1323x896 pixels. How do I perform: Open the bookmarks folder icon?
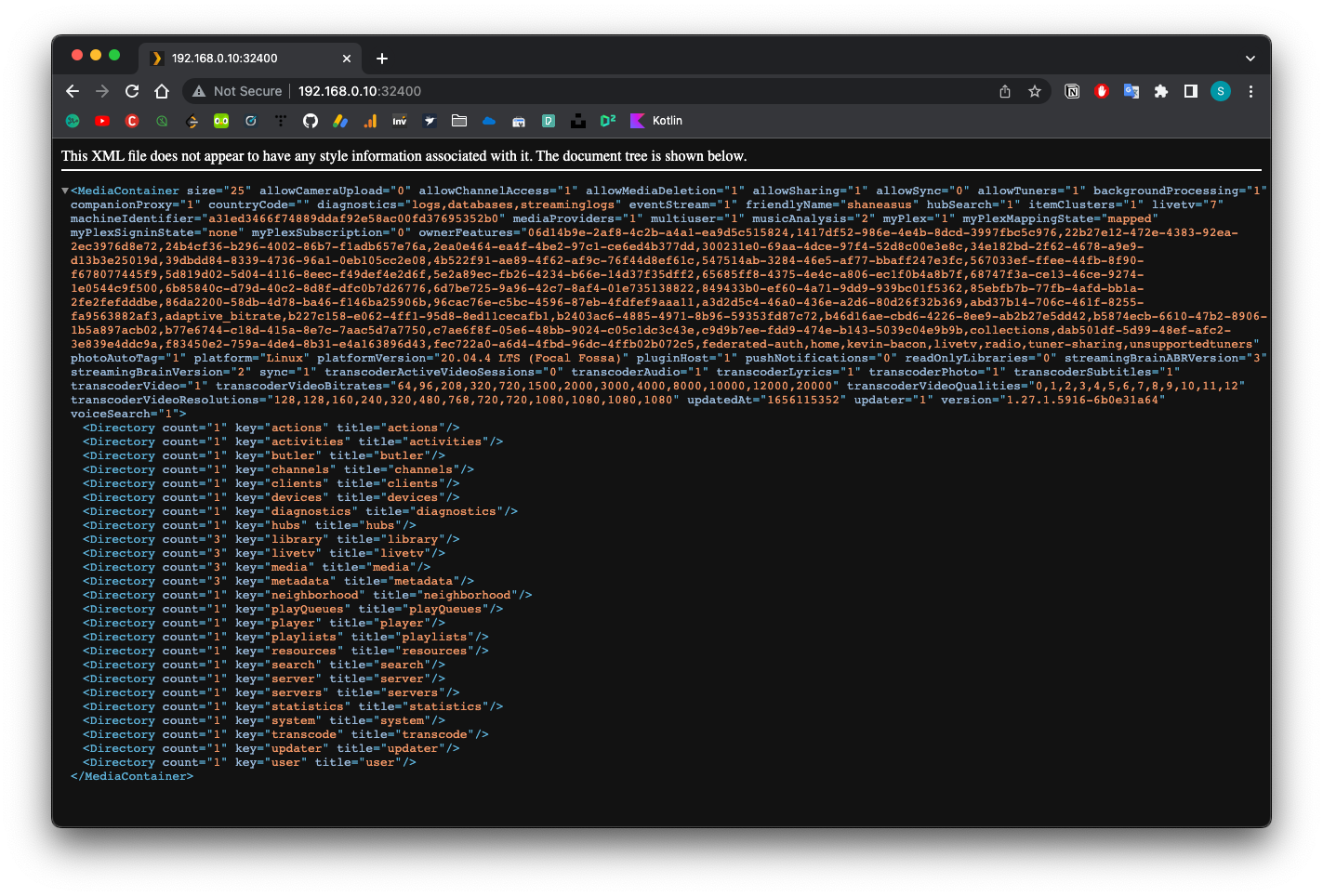pyautogui.click(x=459, y=121)
